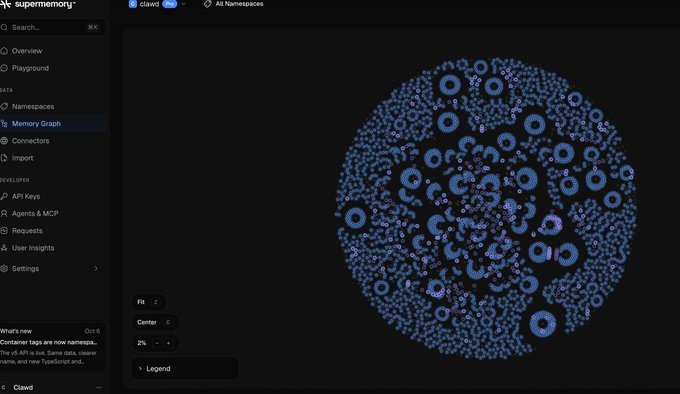This screenshot has width=680, height=394.
Task: Expand the Legend panel
Action: pos(185,368)
